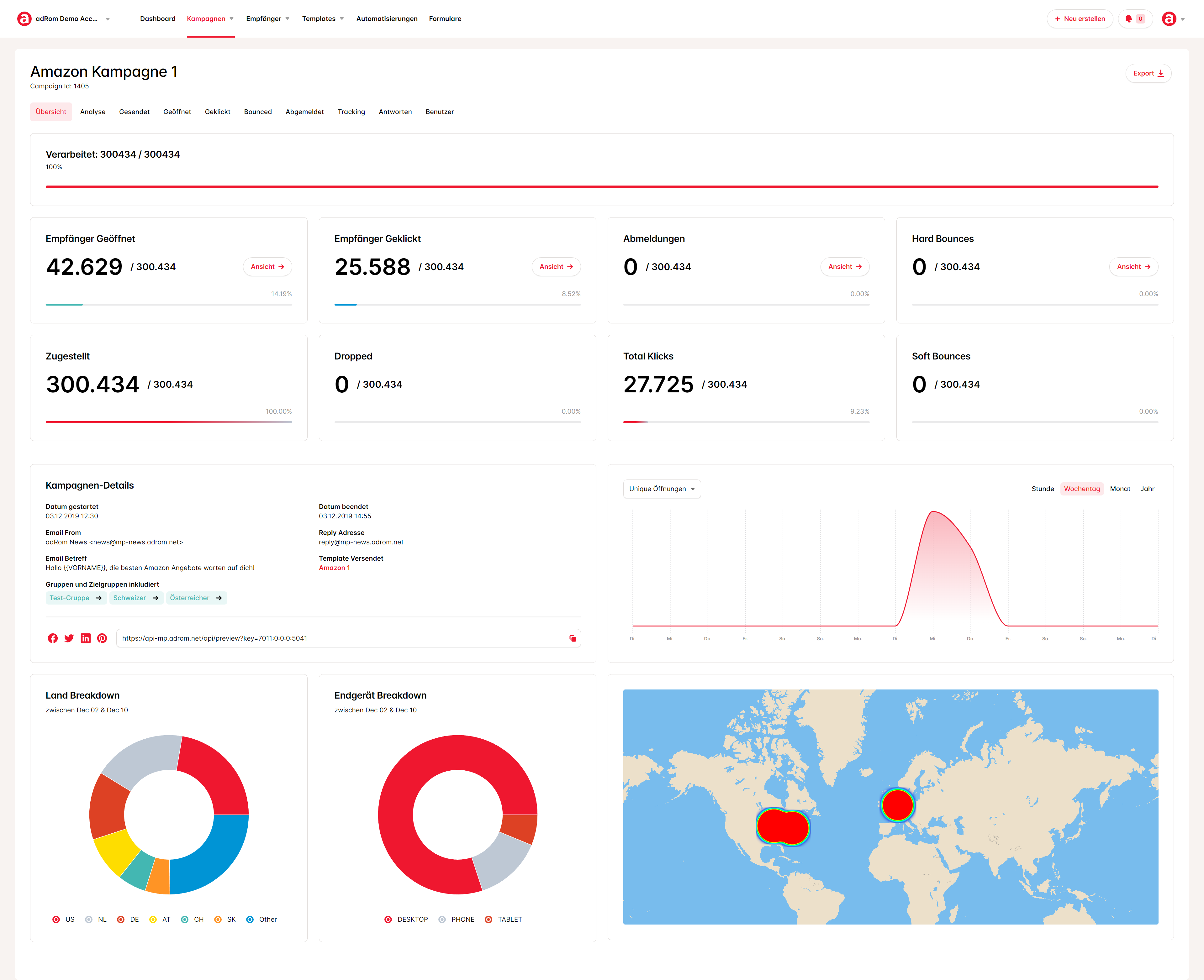The width and height of the screenshot is (1204, 980).
Task: Share campaign on Pinterest icon
Action: [102, 638]
